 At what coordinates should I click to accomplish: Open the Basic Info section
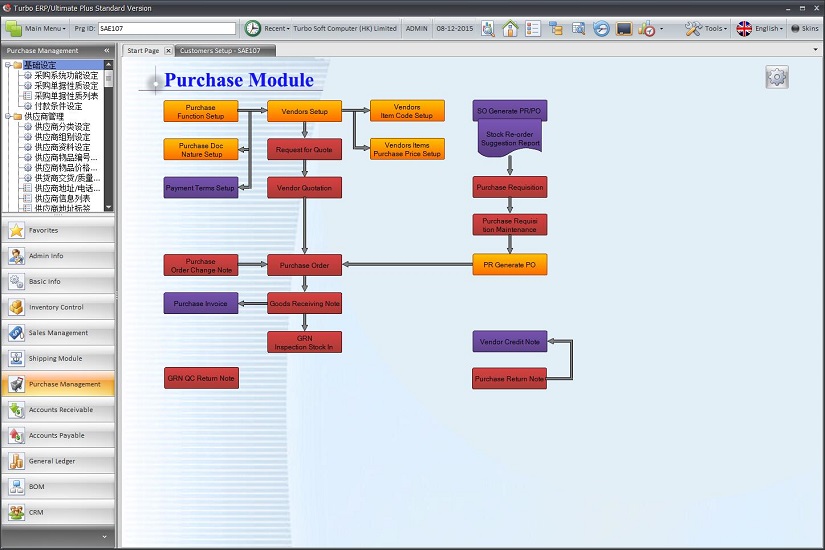coord(58,282)
